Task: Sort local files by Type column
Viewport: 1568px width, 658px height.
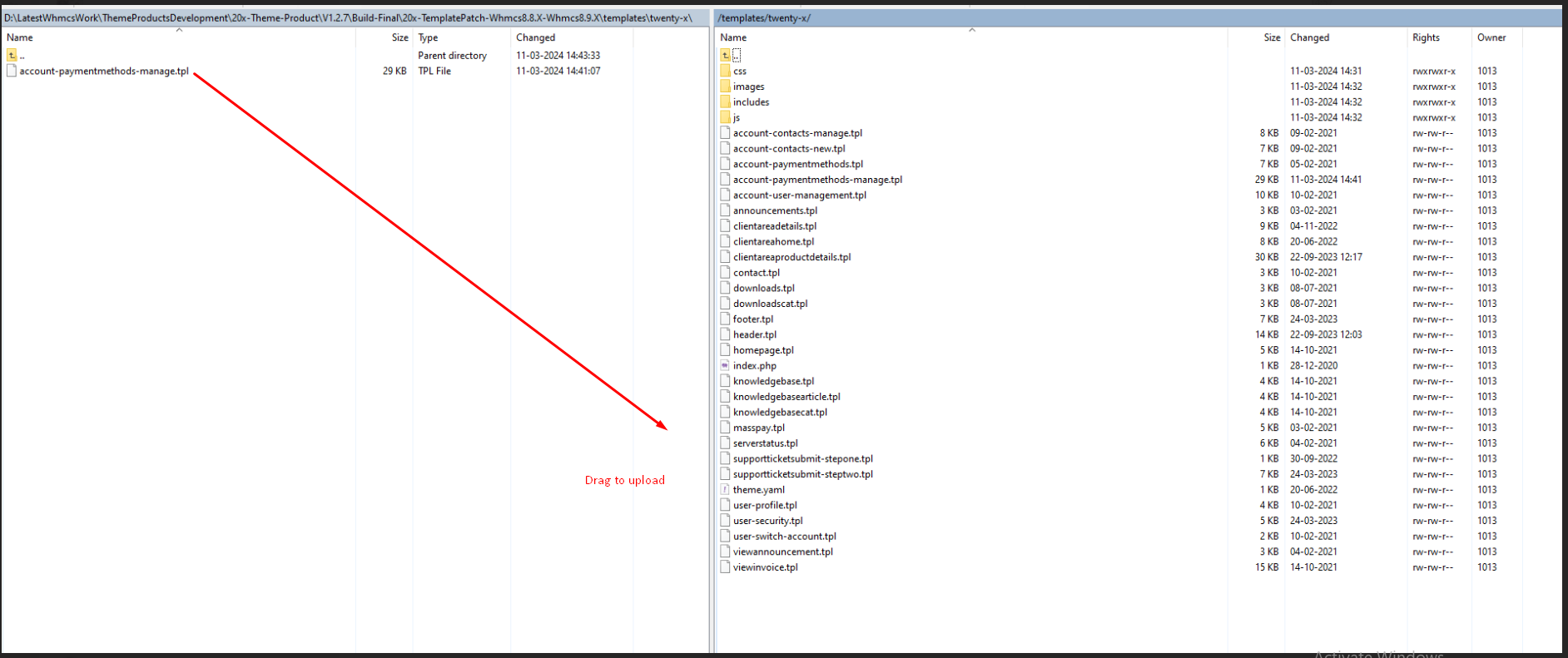Action: 428,37
